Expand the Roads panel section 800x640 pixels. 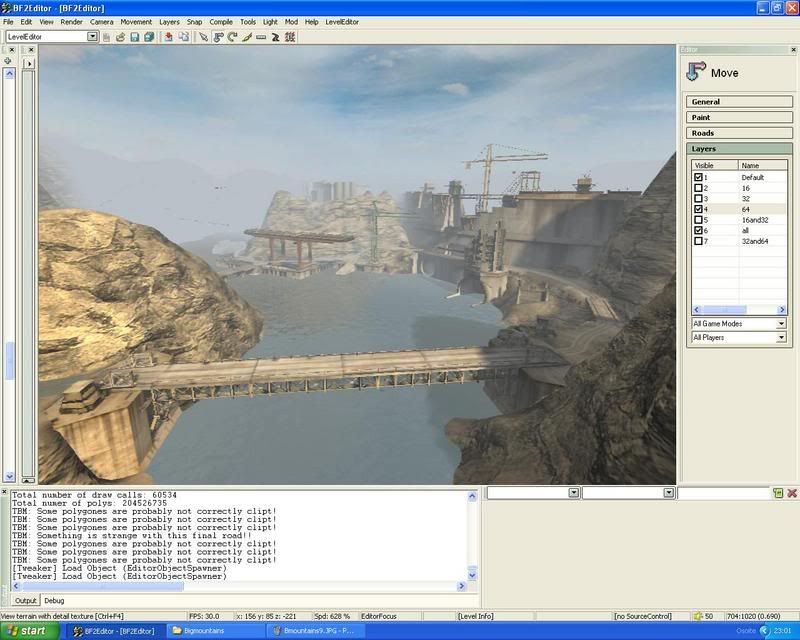point(738,133)
